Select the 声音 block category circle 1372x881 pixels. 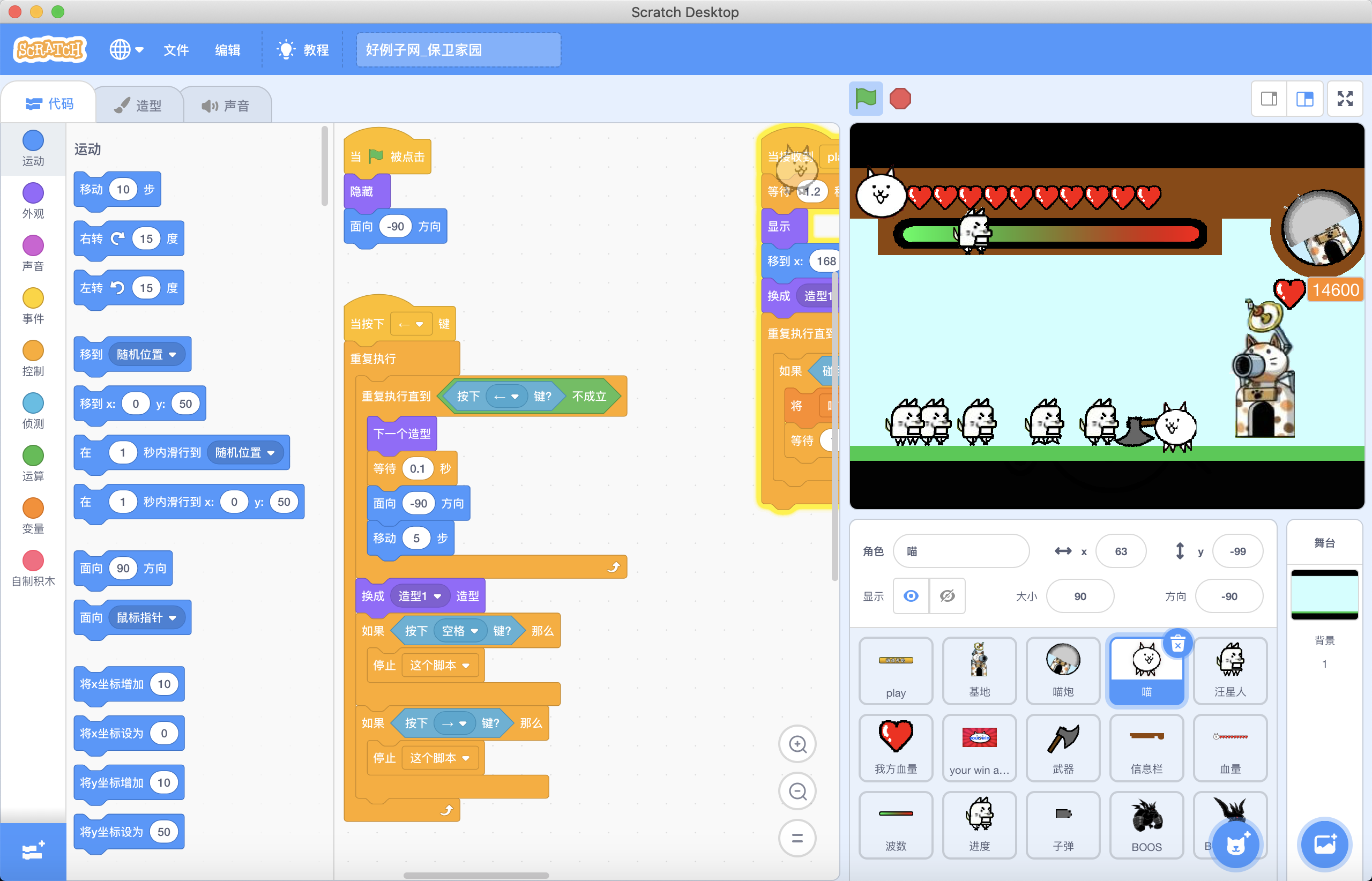[x=33, y=245]
